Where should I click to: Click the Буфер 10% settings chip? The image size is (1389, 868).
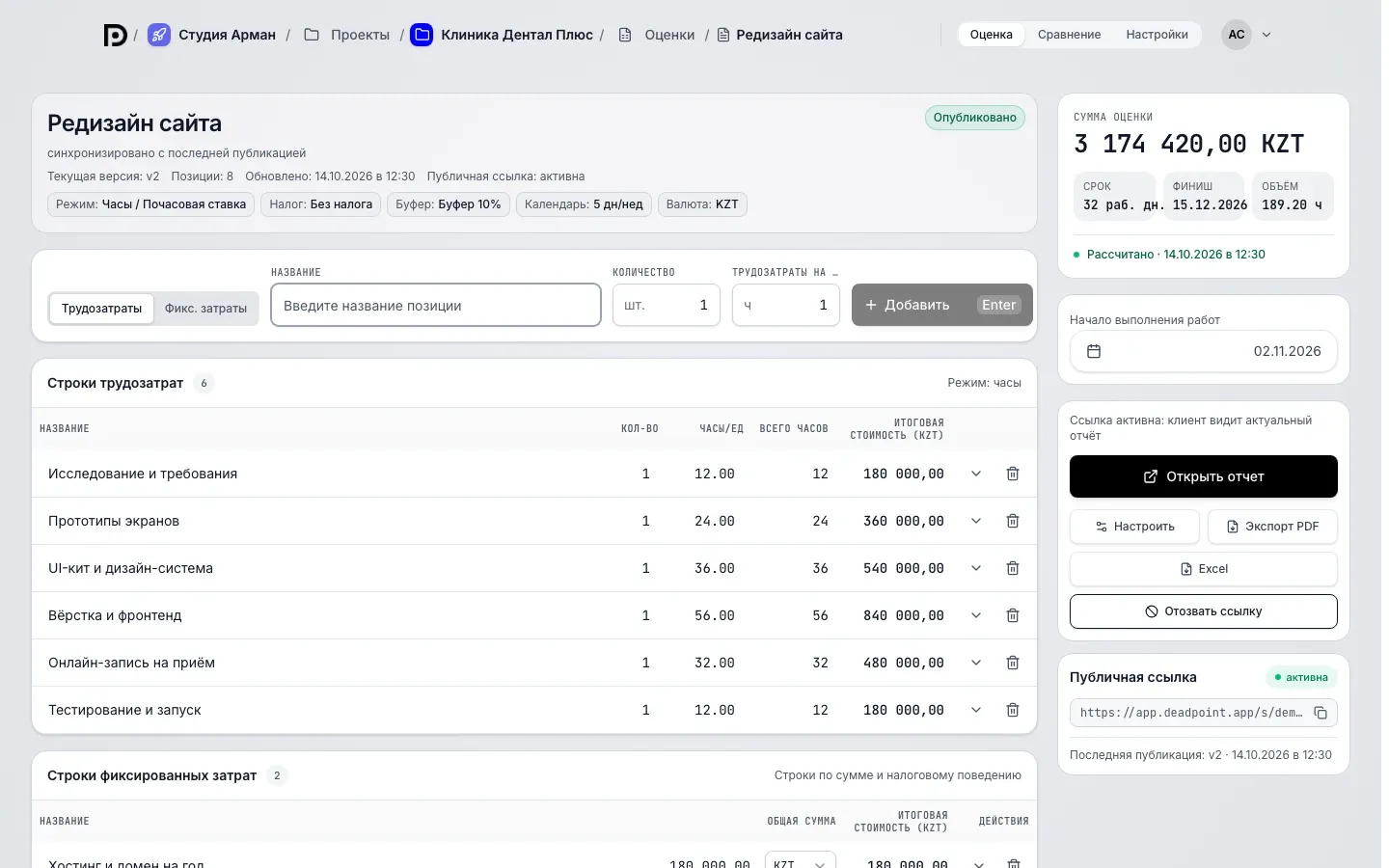(449, 204)
